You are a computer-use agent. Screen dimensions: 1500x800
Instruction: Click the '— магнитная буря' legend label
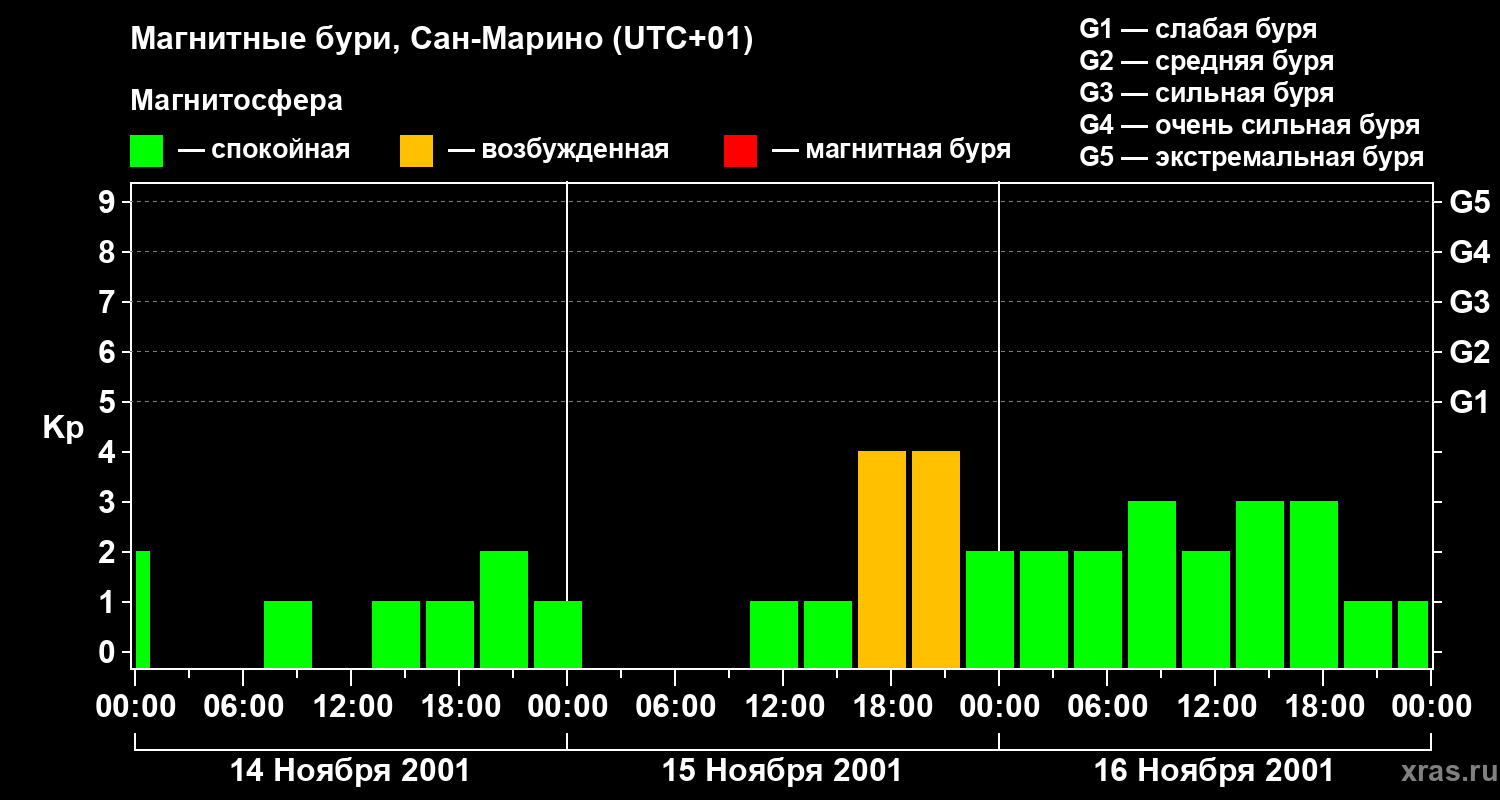892,150
